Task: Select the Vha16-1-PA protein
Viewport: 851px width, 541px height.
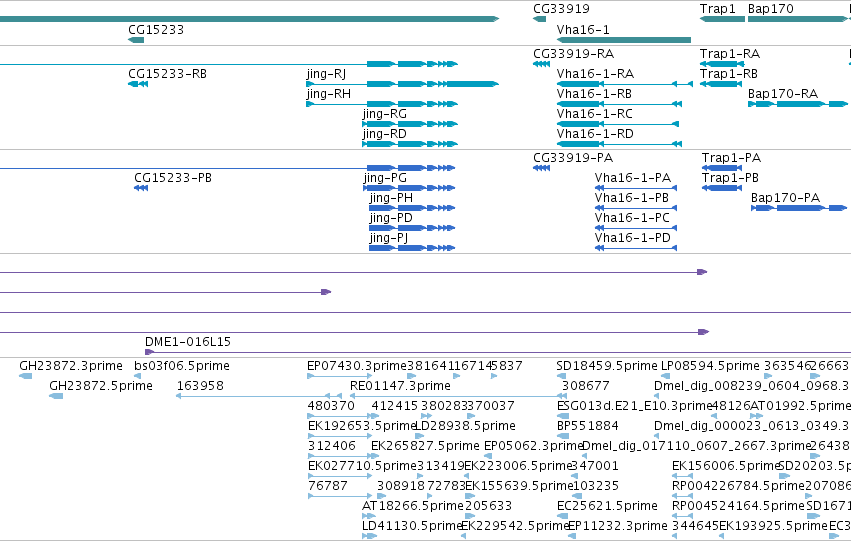Action: (x=632, y=178)
